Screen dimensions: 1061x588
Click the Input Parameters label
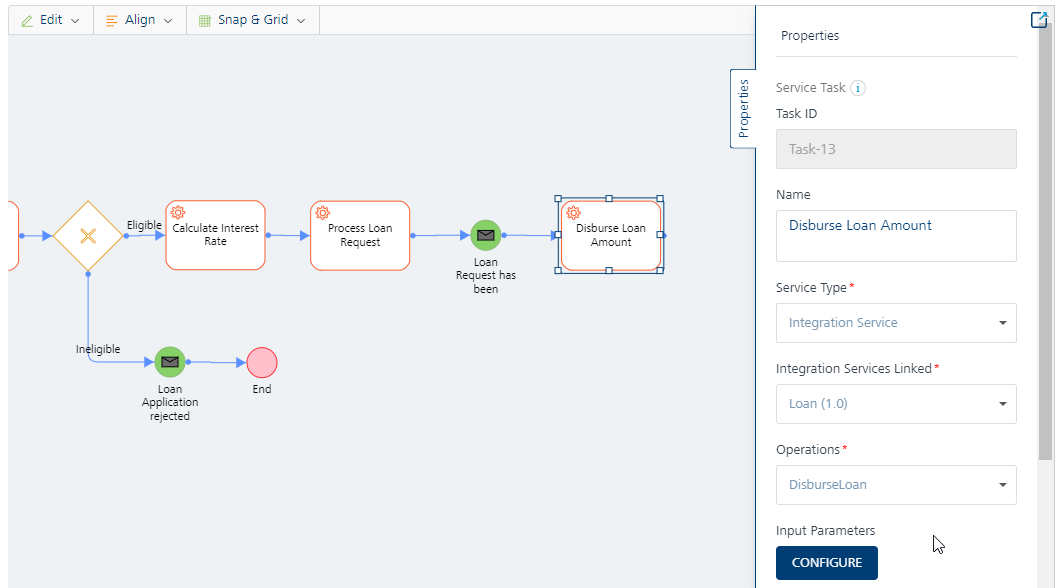[x=826, y=530]
